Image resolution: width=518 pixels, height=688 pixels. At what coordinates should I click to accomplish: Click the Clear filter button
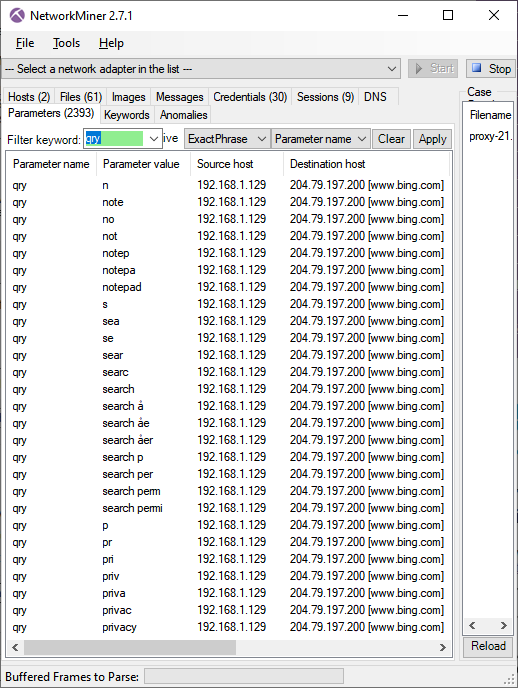(x=391, y=139)
